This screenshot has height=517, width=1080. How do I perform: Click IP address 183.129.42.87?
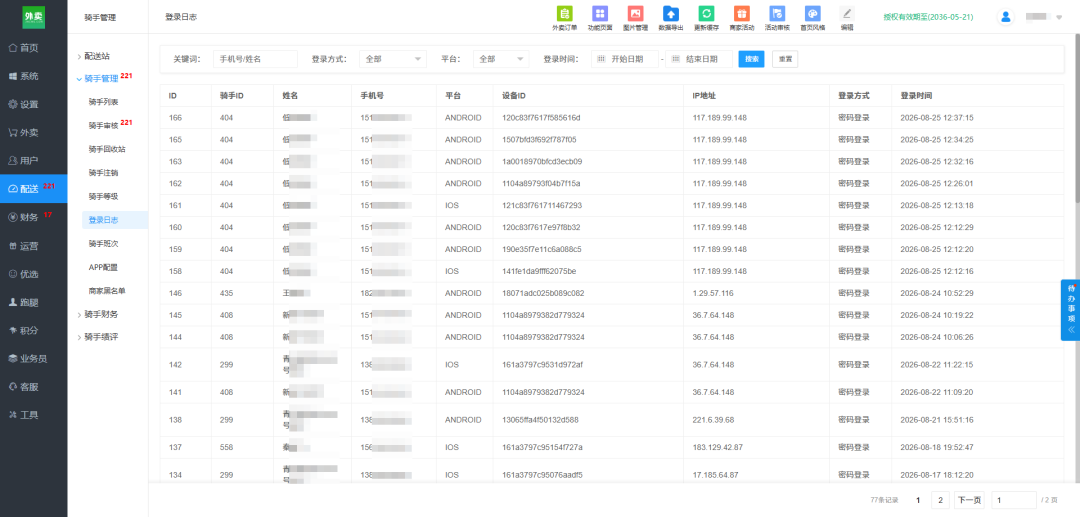(x=718, y=447)
